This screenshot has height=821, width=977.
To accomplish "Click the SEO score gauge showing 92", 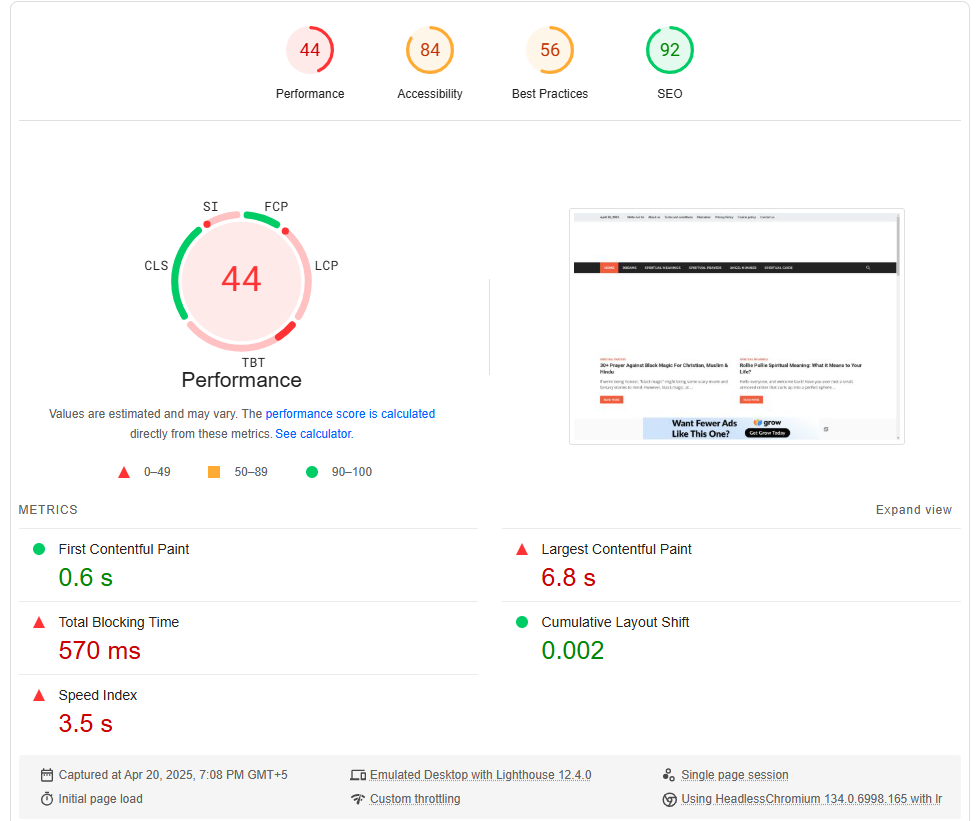I will (670, 50).
